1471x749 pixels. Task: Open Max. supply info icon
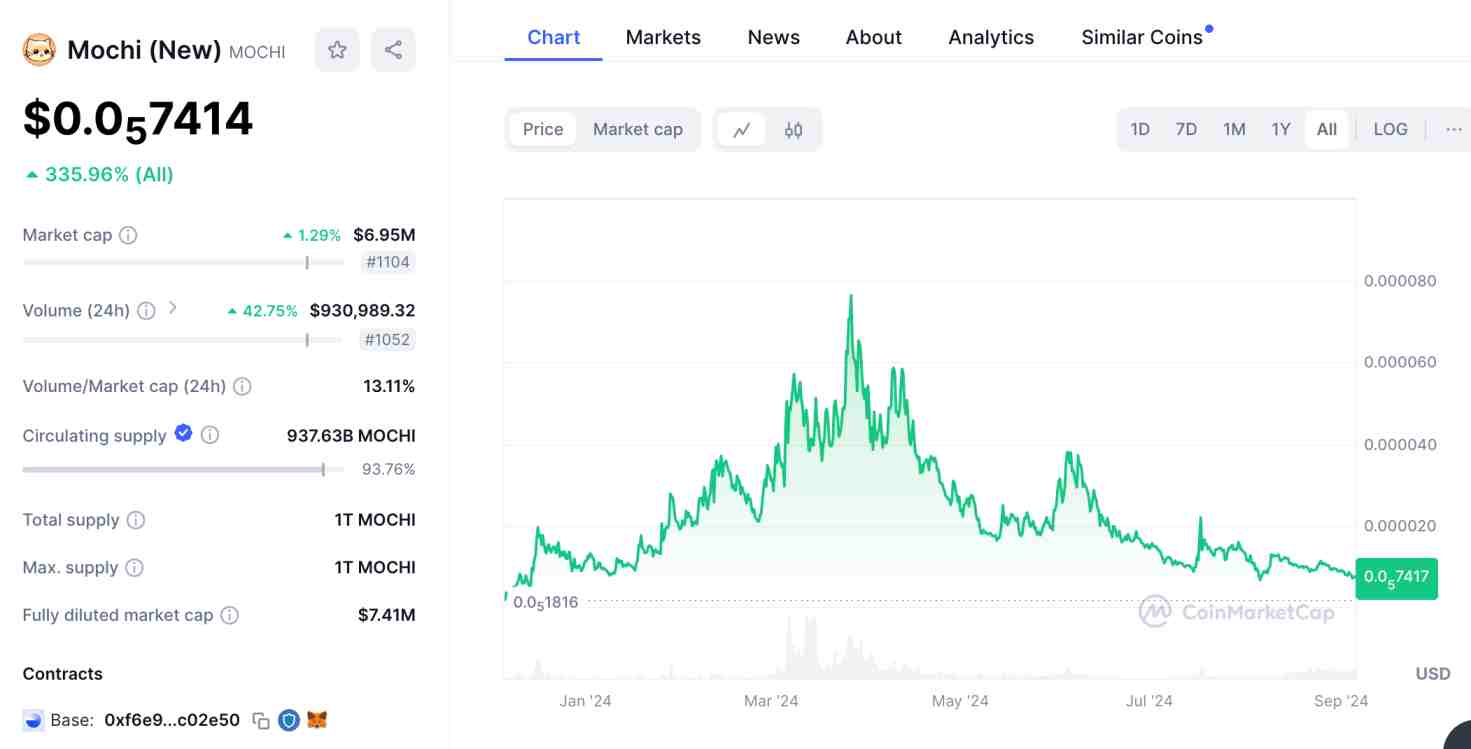[x=134, y=568]
